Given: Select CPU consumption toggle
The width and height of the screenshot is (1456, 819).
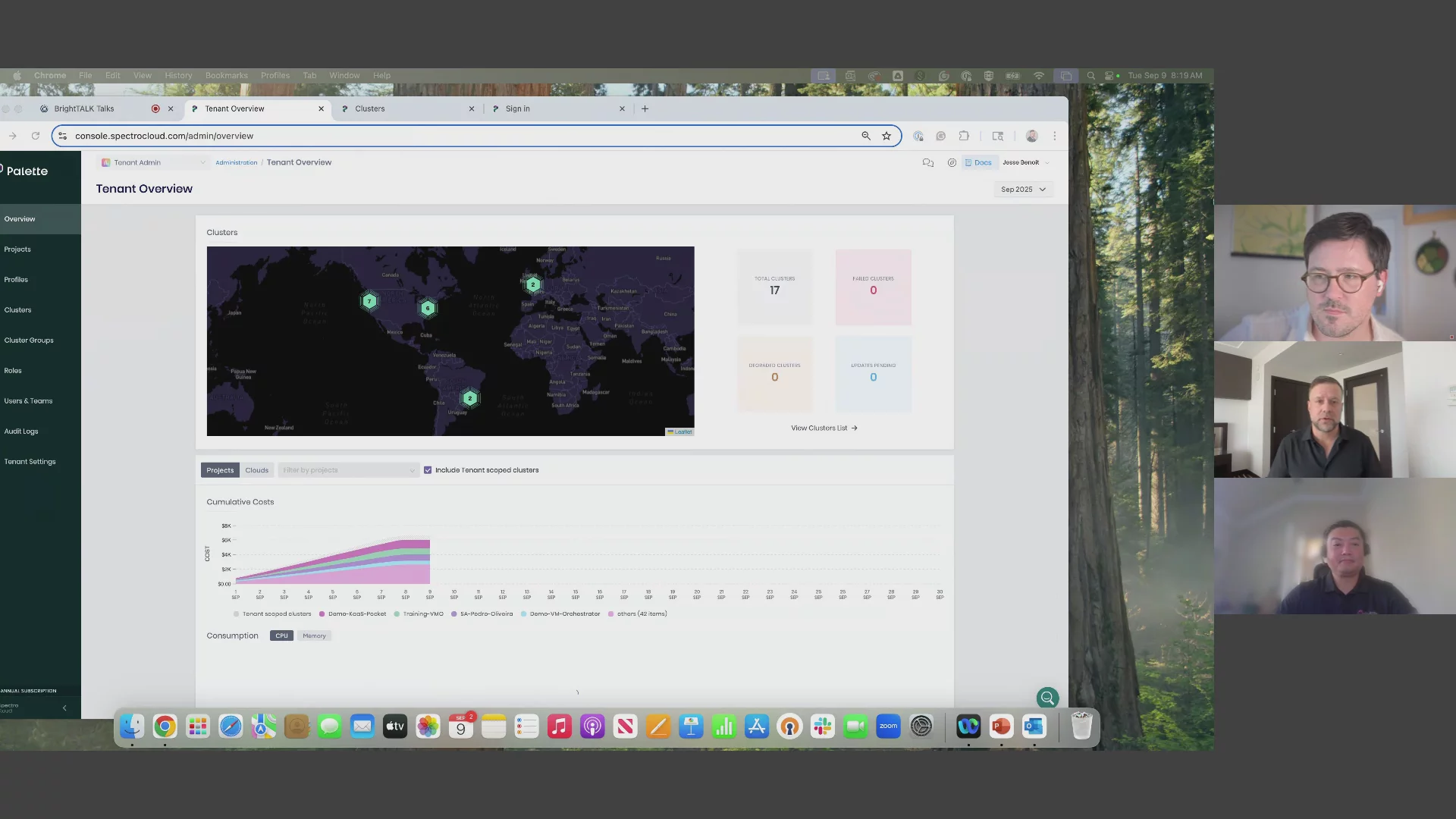Looking at the screenshot, I should pyautogui.click(x=281, y=636).
